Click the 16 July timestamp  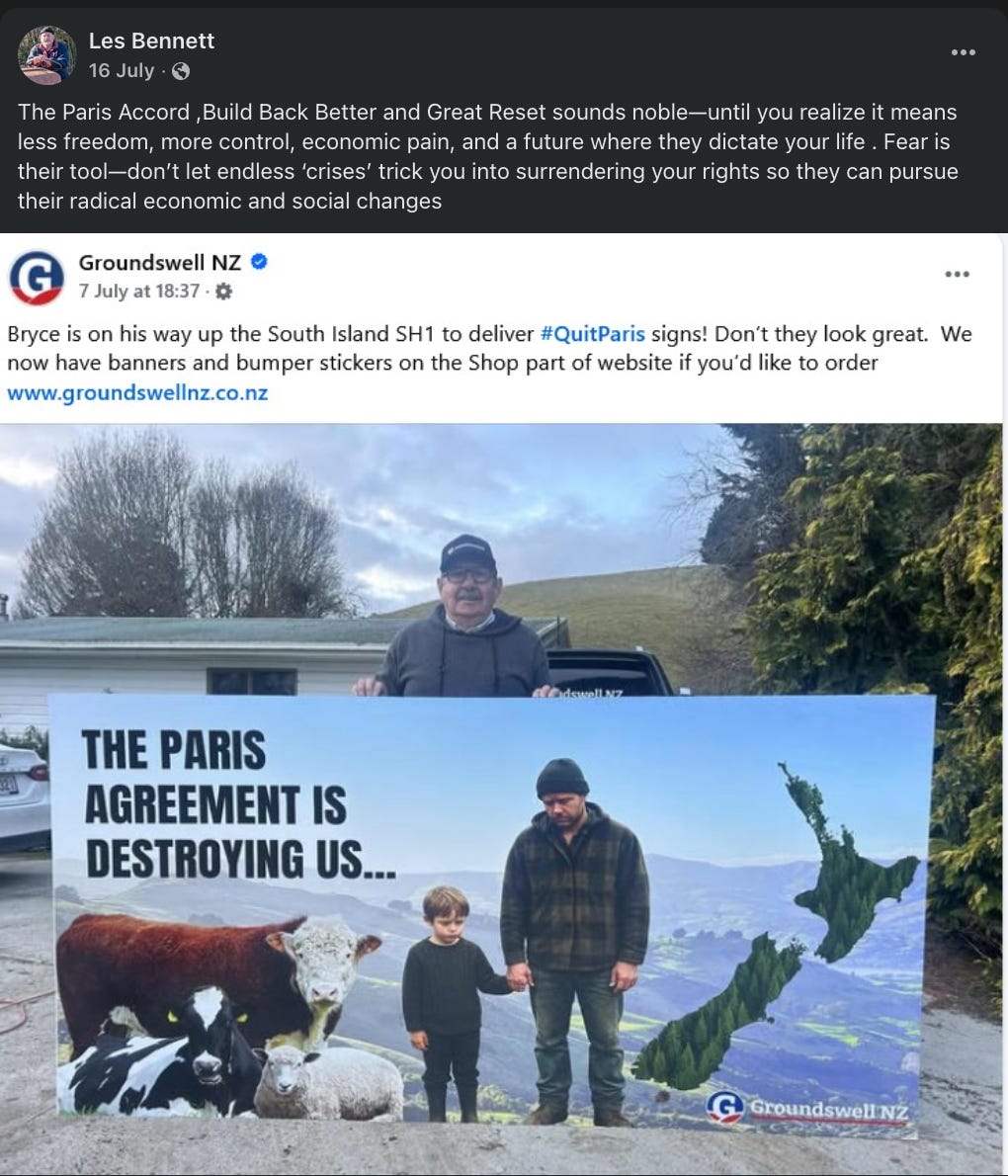(121, 70)
